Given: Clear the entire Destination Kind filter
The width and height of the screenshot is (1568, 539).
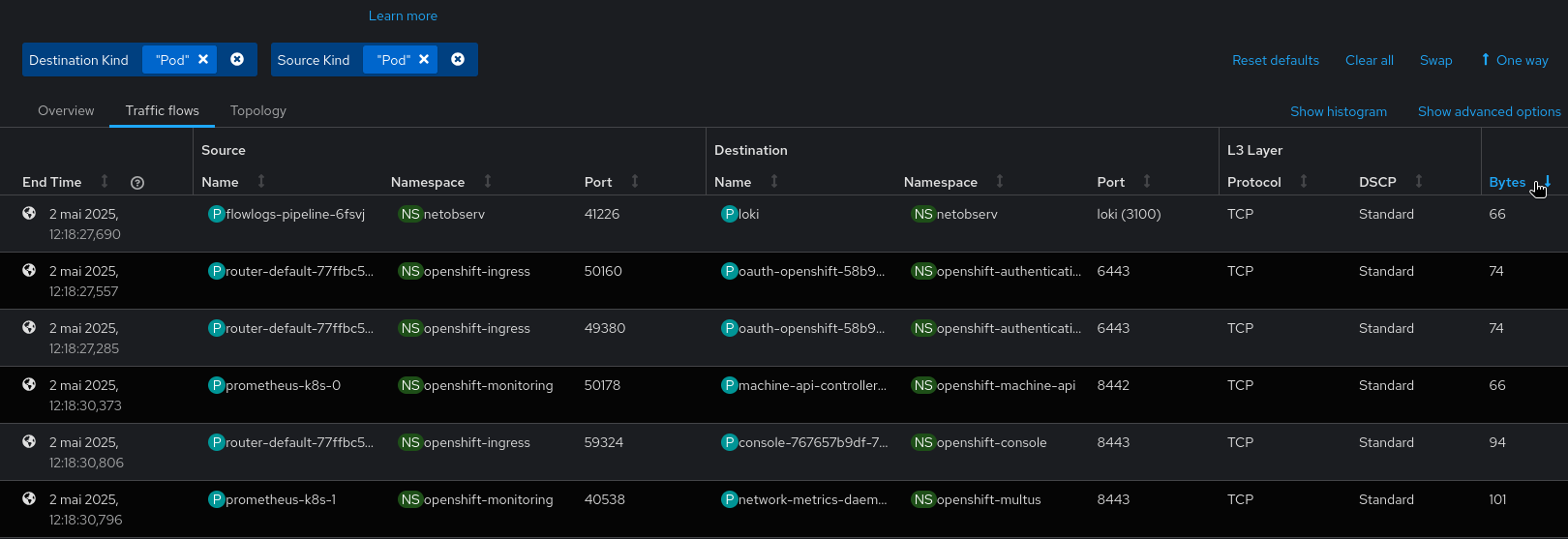Looking at the screenshot, I should [237, 59].
